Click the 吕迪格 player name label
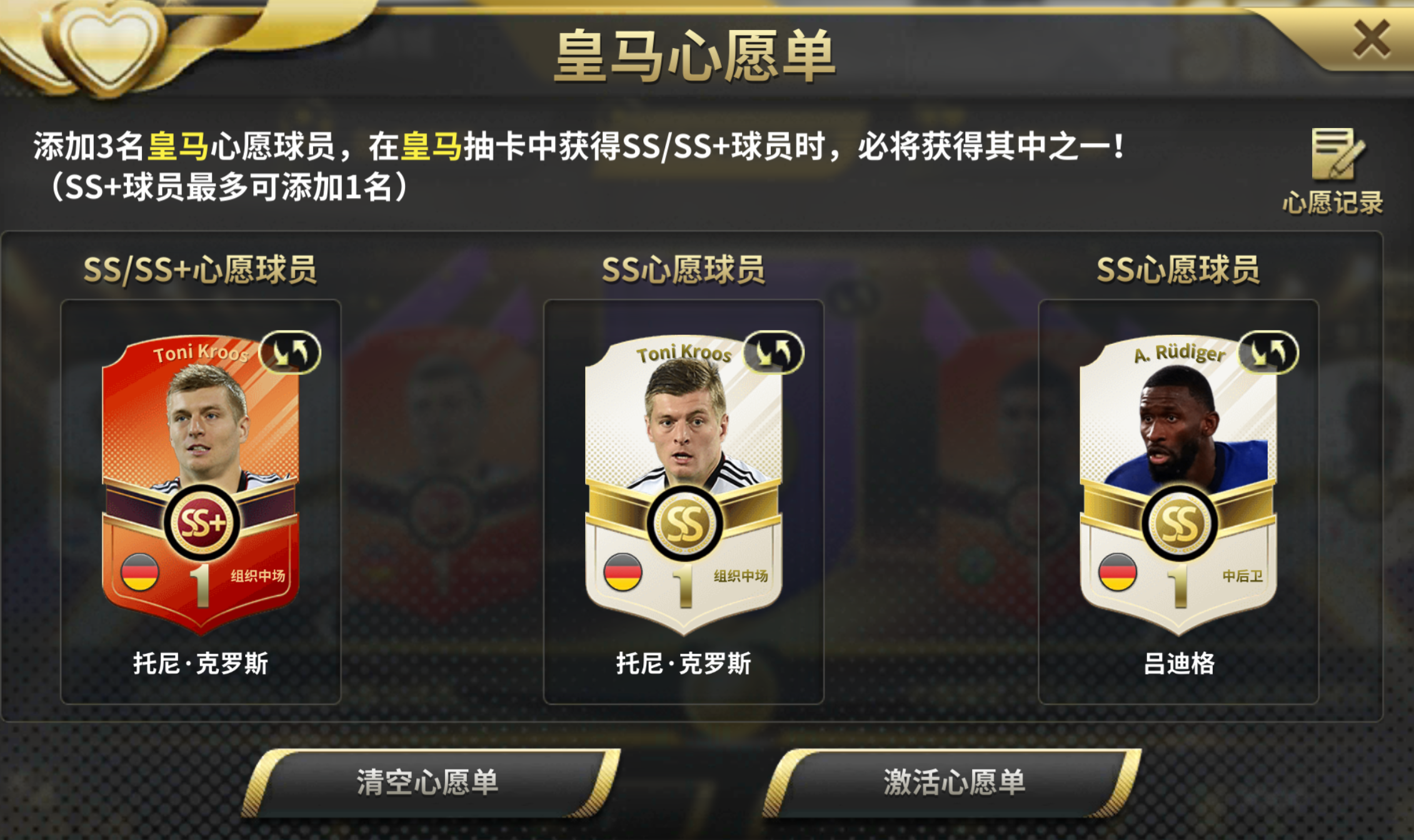 (1179, 664)
